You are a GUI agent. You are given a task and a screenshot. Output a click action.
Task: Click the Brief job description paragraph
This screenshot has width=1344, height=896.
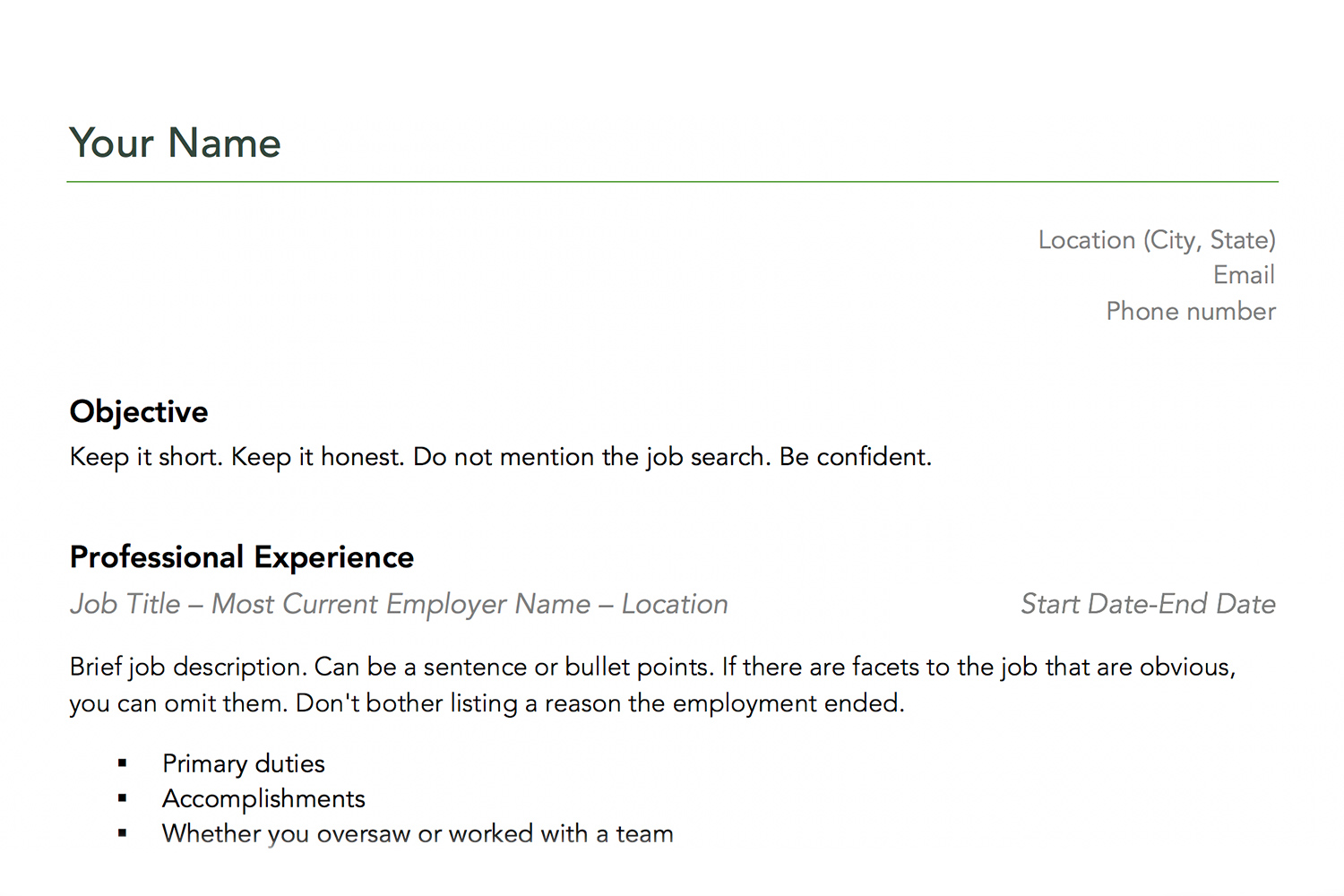click(x=652, y=685)
